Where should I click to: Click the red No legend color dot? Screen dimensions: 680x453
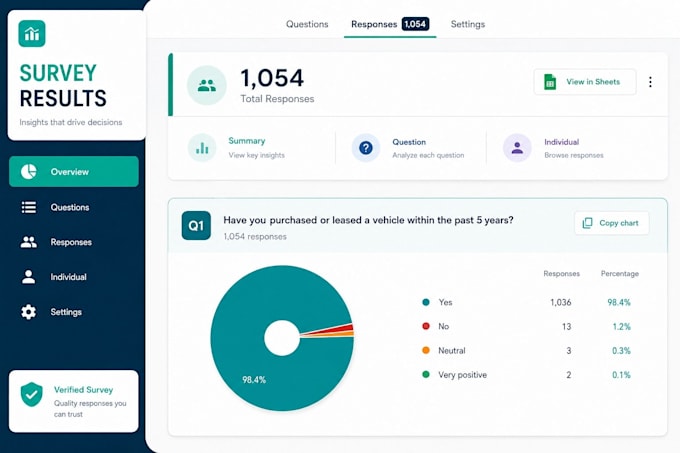pos(426,326)
